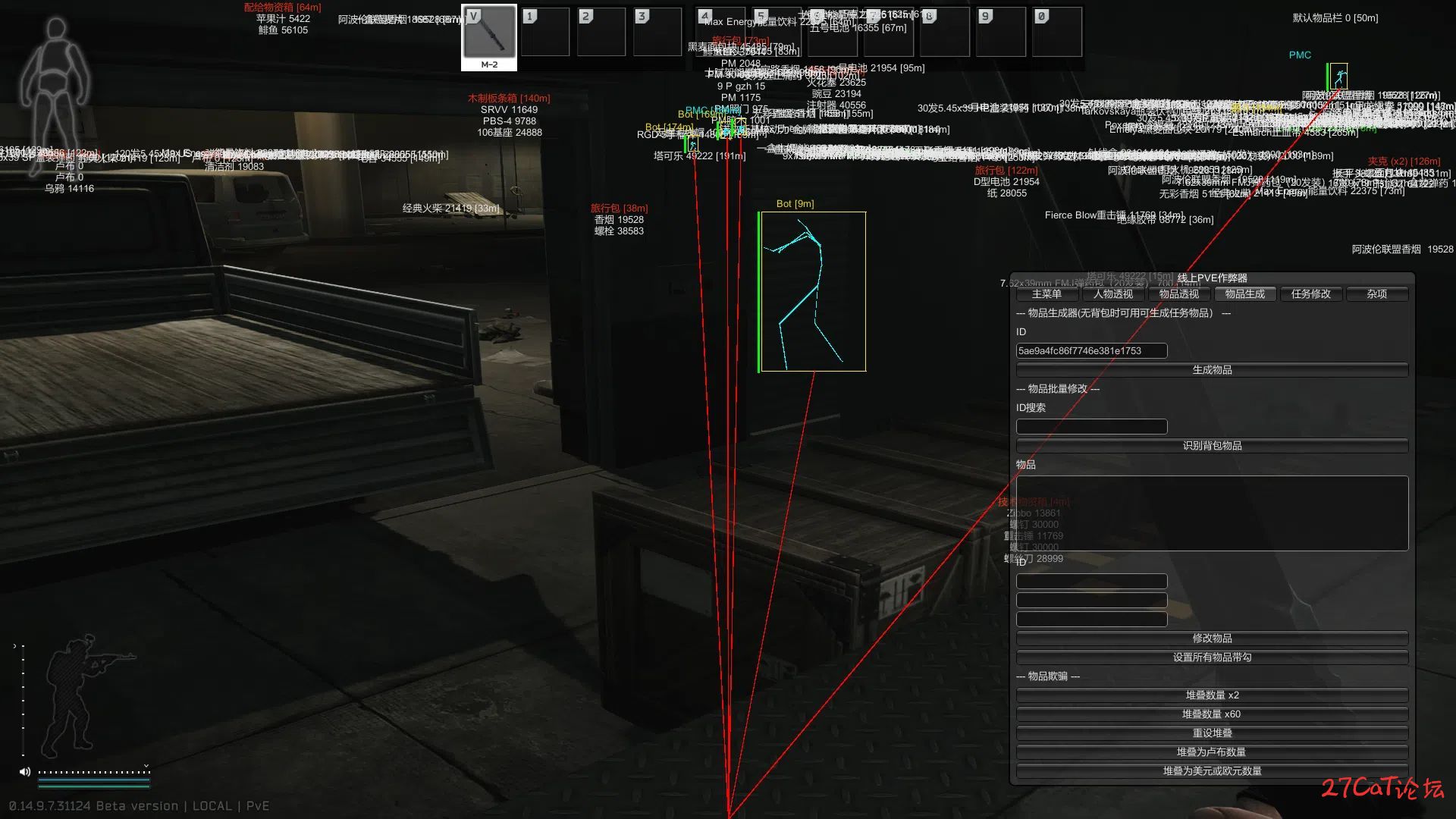This screenshot has width=1456, height=819.
Task: Click inside the large 物品 list box
Action: point(1212,513)
